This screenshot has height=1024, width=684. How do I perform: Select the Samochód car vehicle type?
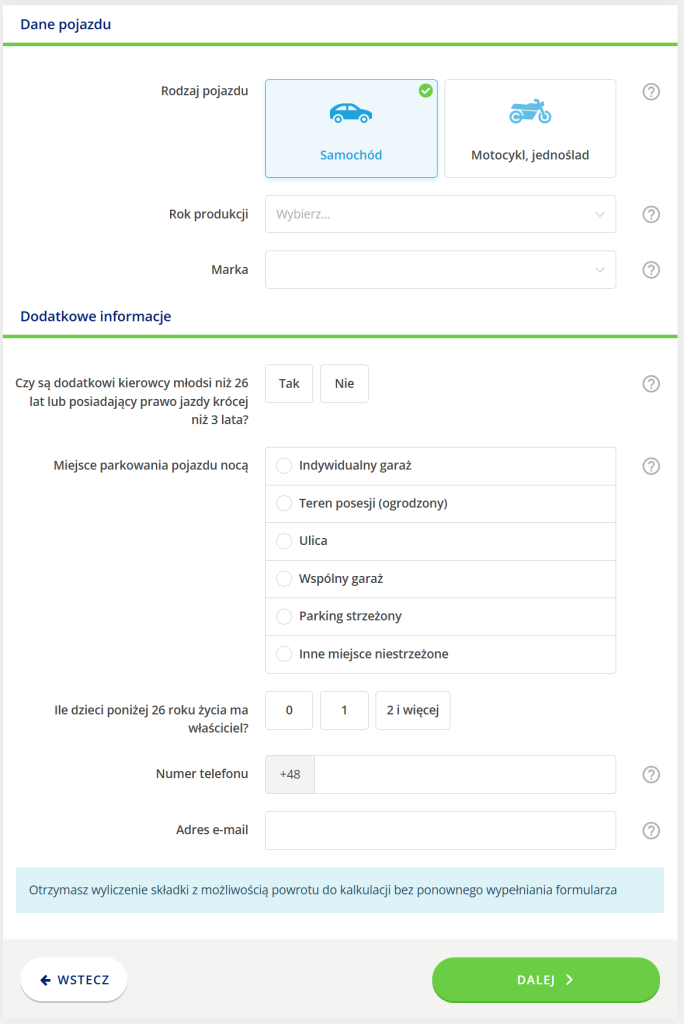[x=351, y=129]
